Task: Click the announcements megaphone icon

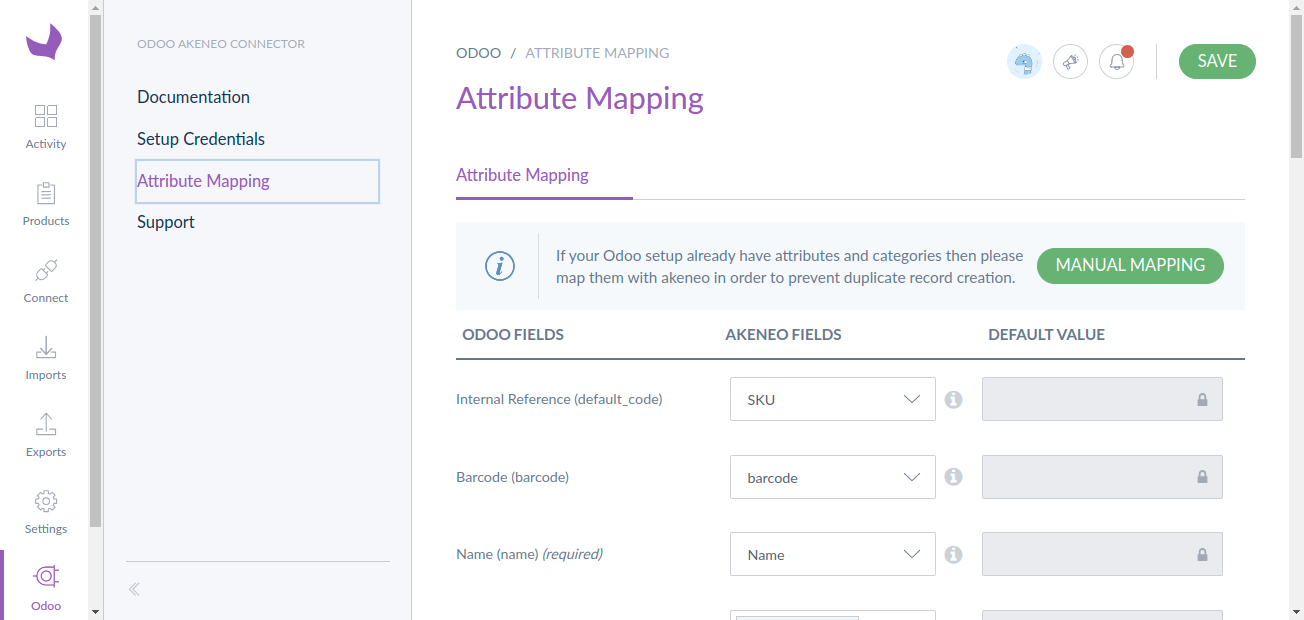Action: pos(1070,61)
